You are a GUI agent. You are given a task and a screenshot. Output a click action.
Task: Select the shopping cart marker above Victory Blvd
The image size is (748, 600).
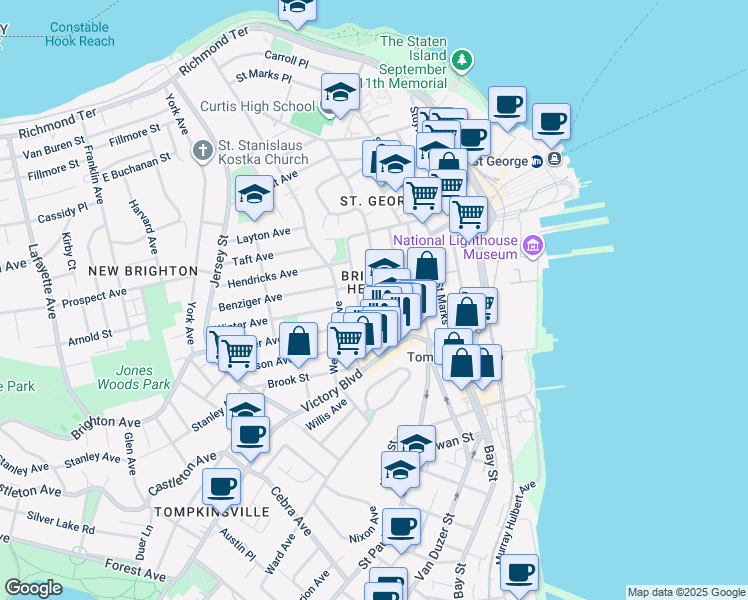coord(347,342)
